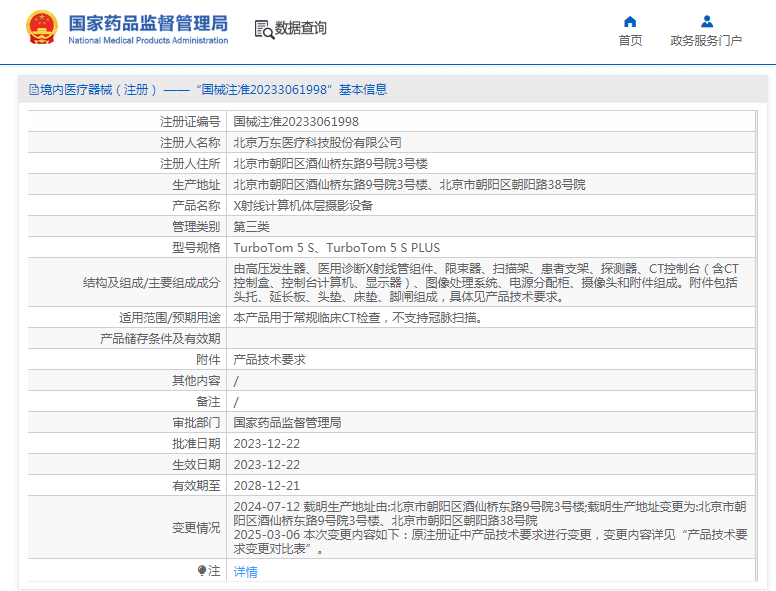Click the 国家药品监督管理局 title in the header
This screenshot has height=591, width=776.
(x=148, y=23)
